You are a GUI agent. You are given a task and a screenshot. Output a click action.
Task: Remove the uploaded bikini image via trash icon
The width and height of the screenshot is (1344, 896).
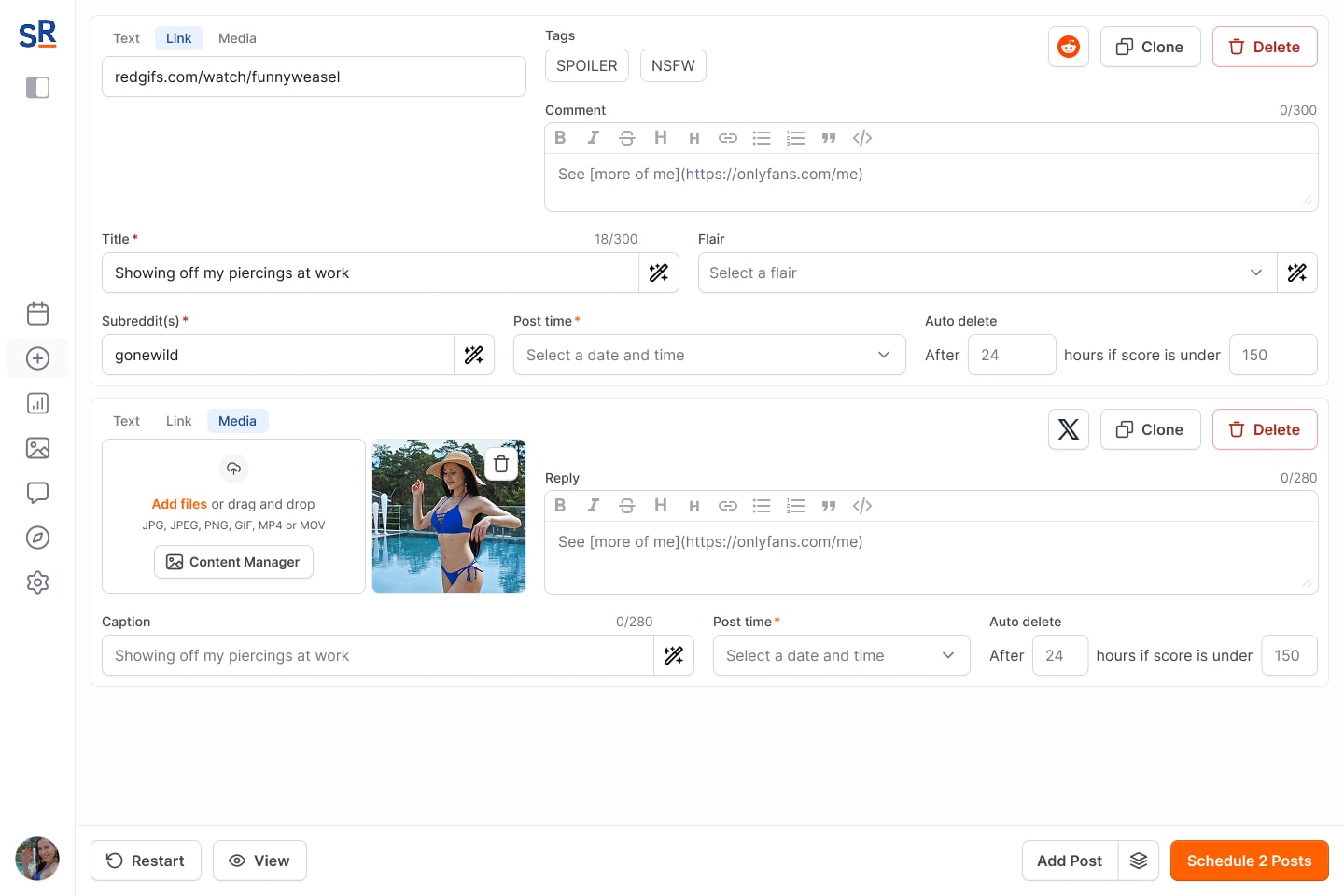click(x=501, y=464)
